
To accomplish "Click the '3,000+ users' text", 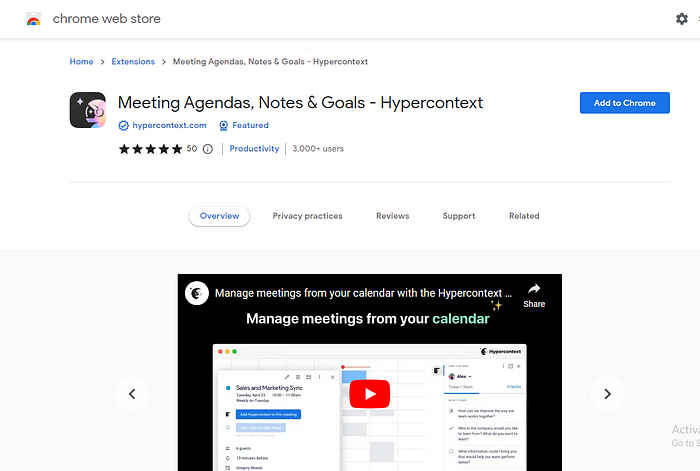I will point(318,149).
